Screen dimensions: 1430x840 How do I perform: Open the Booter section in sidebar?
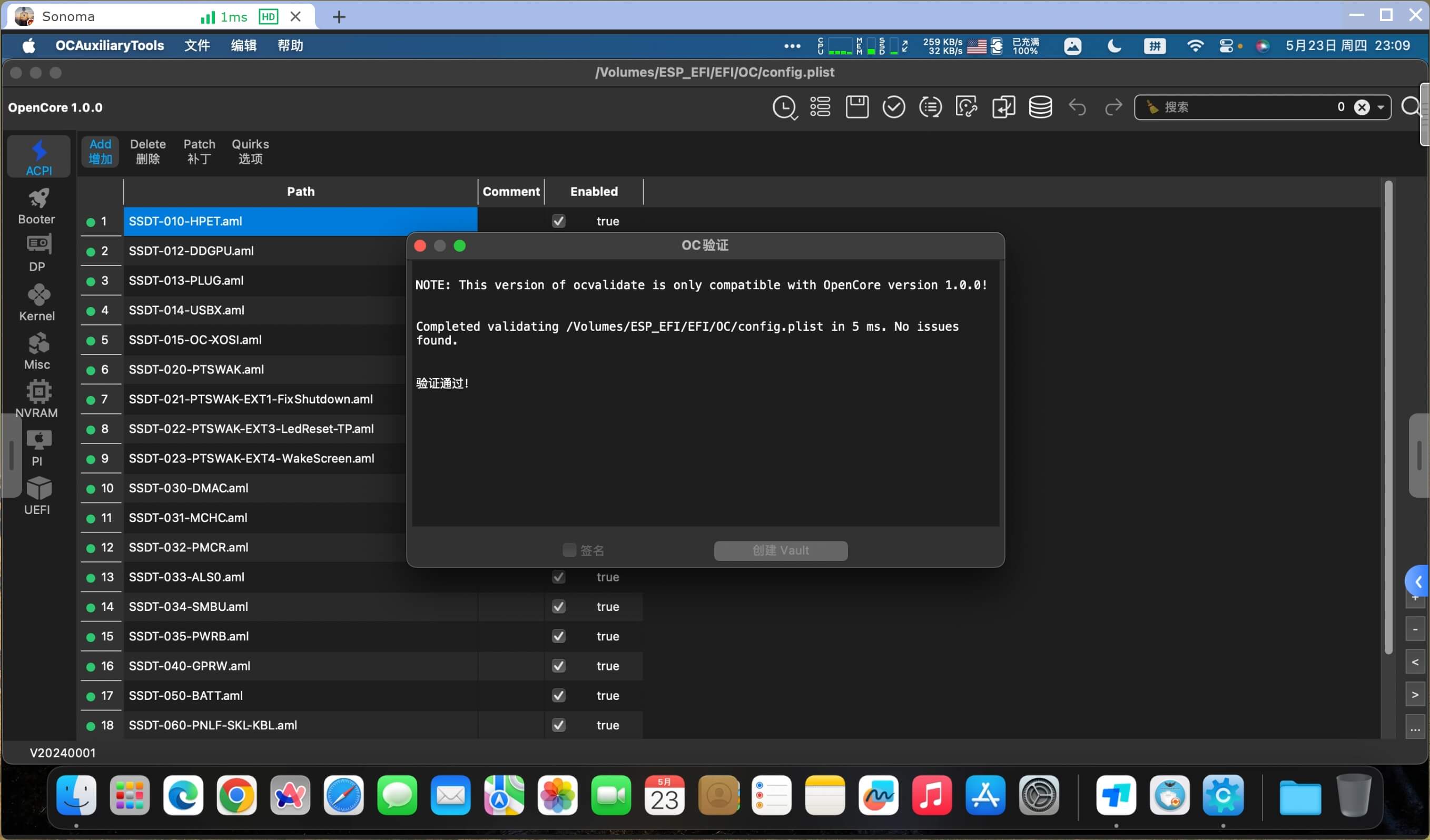point(37,206)
